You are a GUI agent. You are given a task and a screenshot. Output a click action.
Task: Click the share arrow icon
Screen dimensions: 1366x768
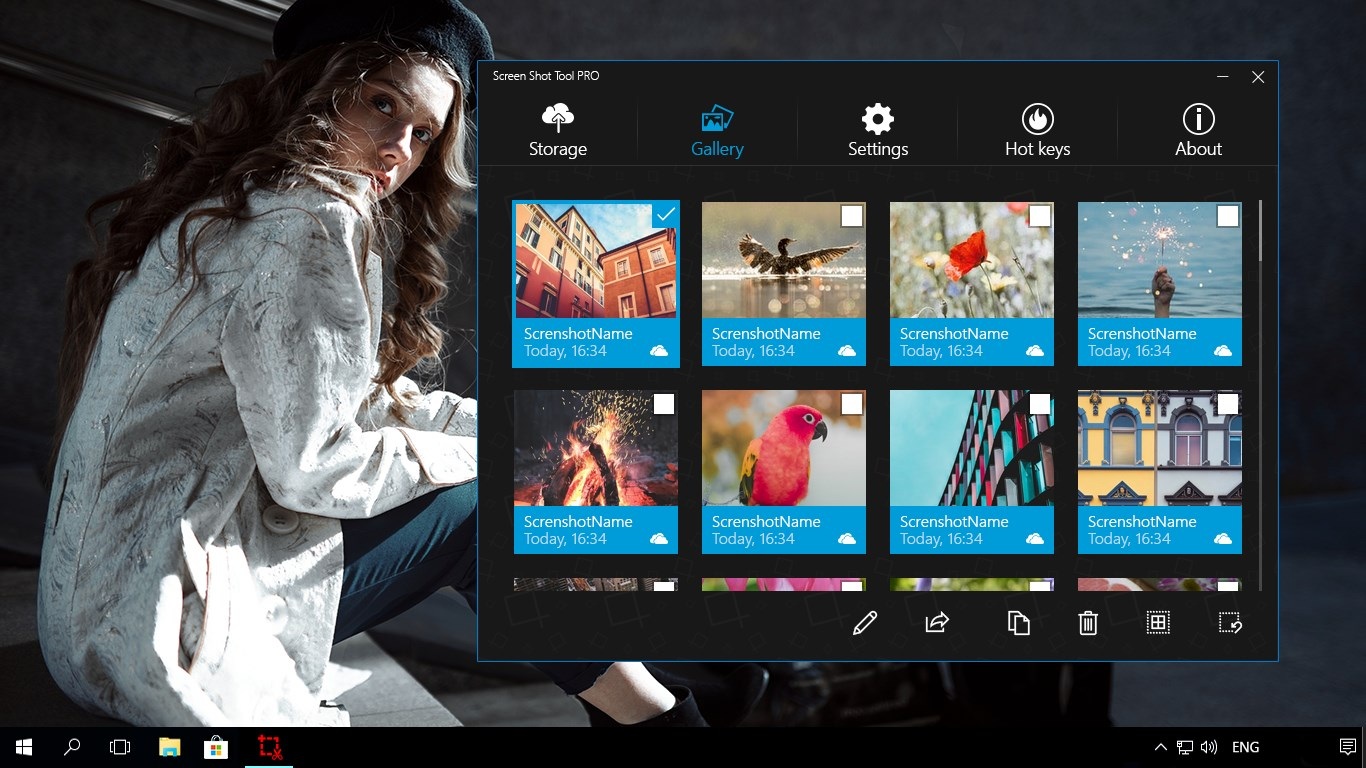click(937, 623)
